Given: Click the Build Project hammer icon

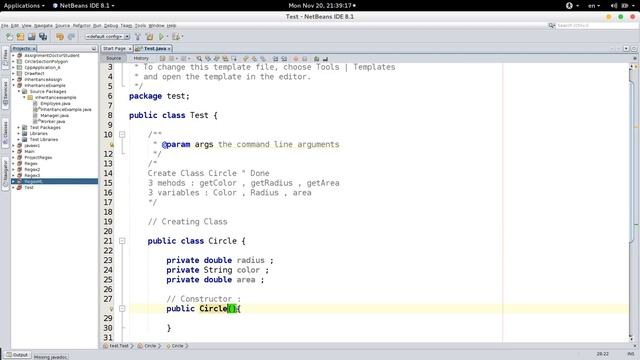Looking at the screenshot, I should click(138, 37).
